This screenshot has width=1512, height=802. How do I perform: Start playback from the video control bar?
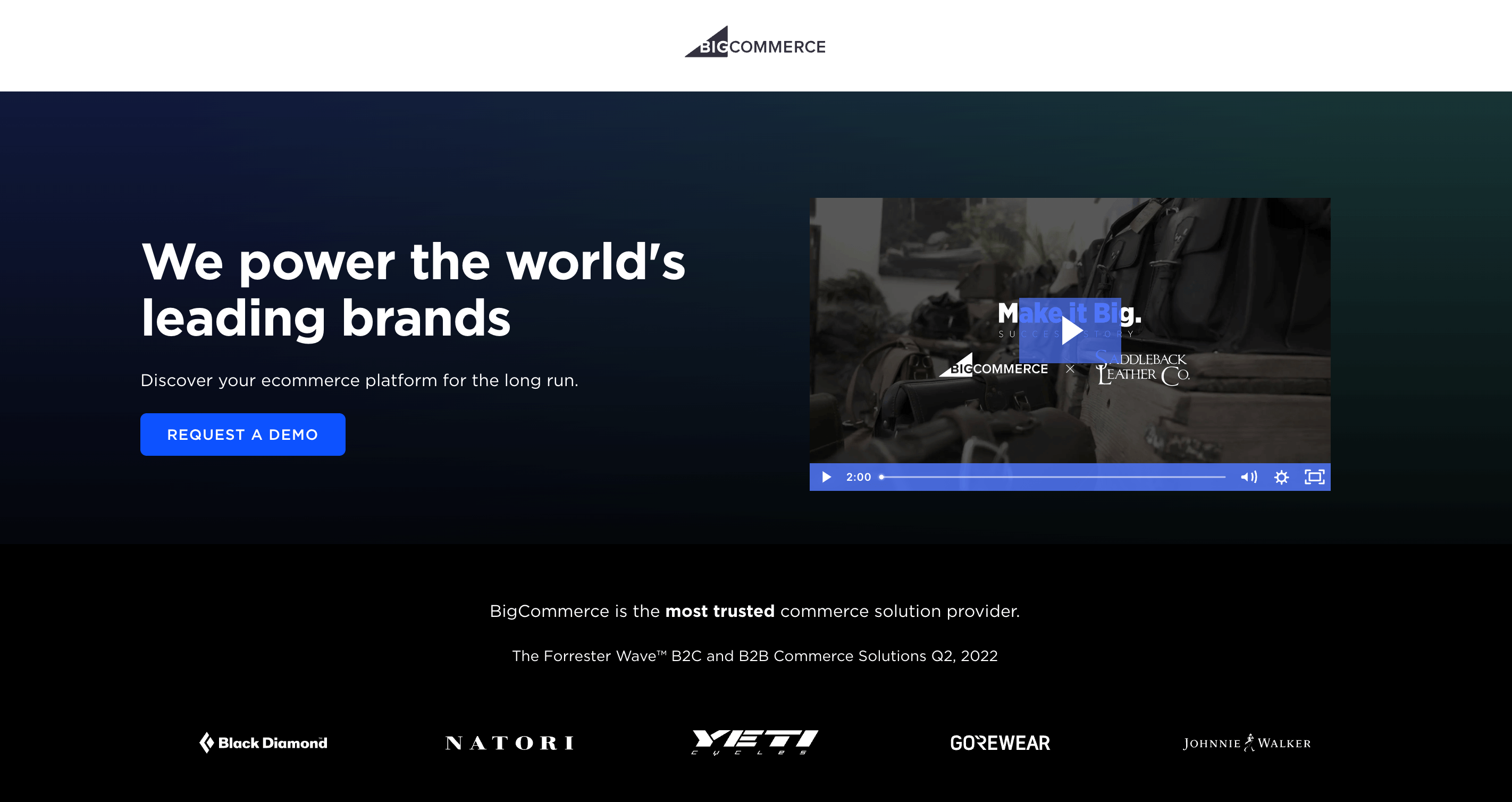826,477
